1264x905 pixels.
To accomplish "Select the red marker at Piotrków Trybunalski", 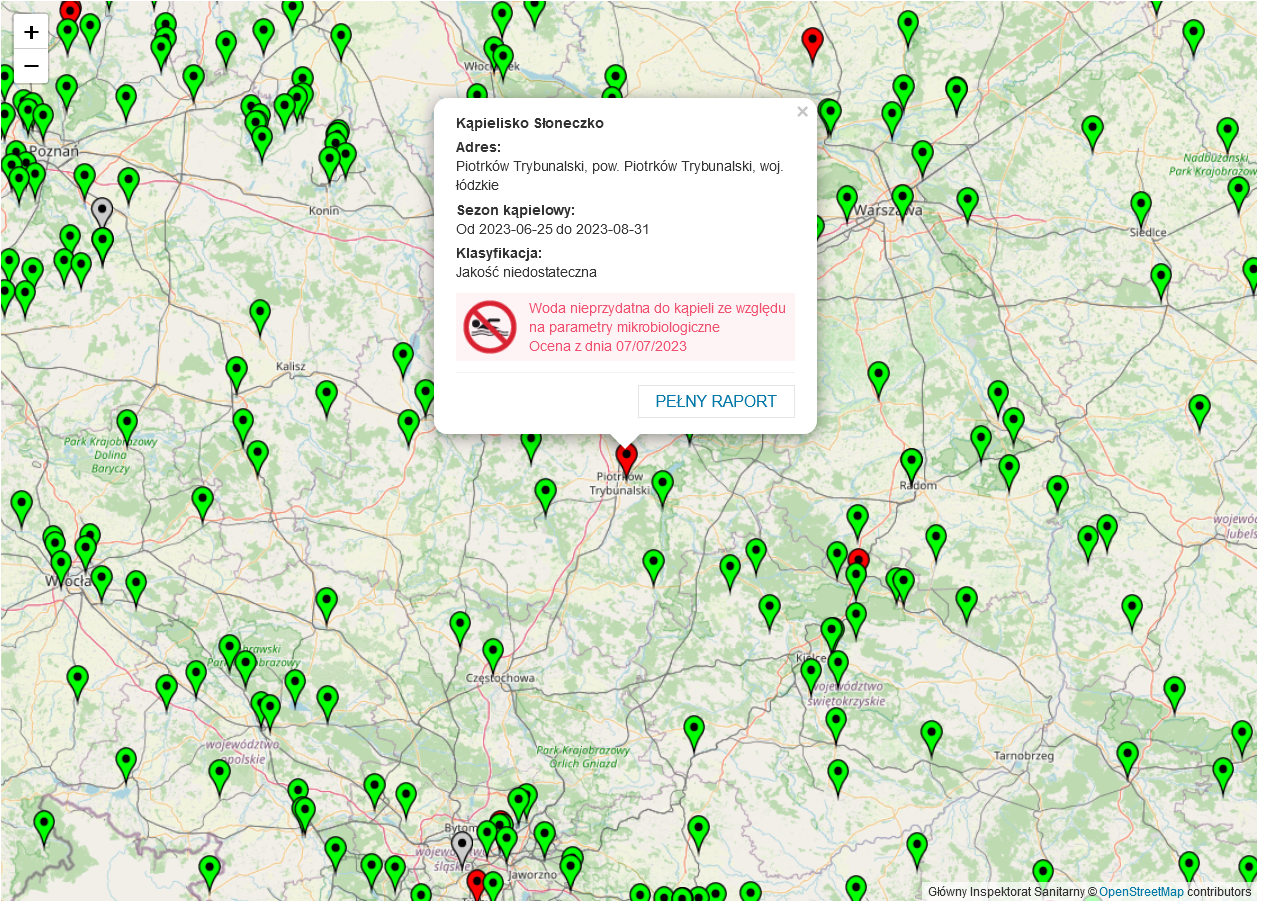I will point(627,458).
